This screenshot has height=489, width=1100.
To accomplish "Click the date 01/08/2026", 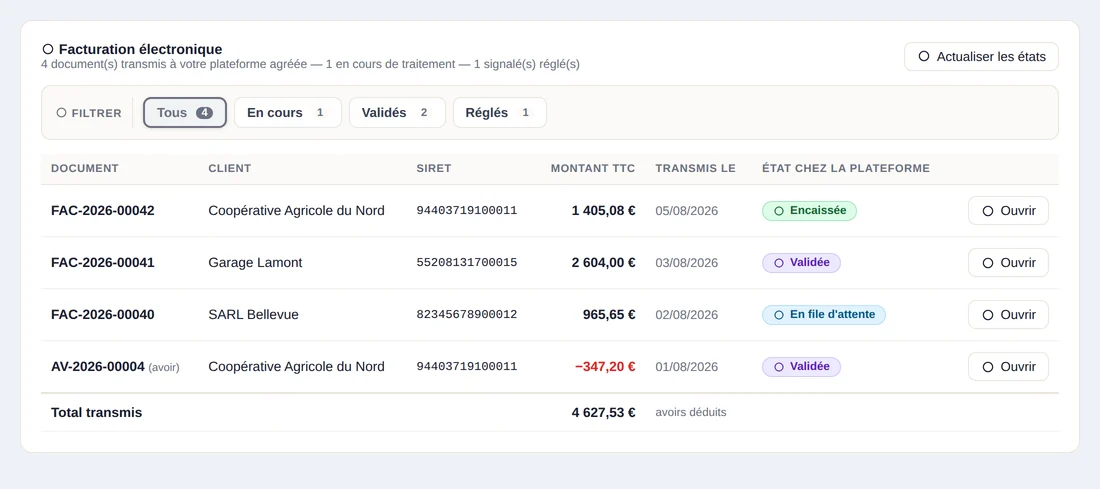I will click(x=687, y=366).
